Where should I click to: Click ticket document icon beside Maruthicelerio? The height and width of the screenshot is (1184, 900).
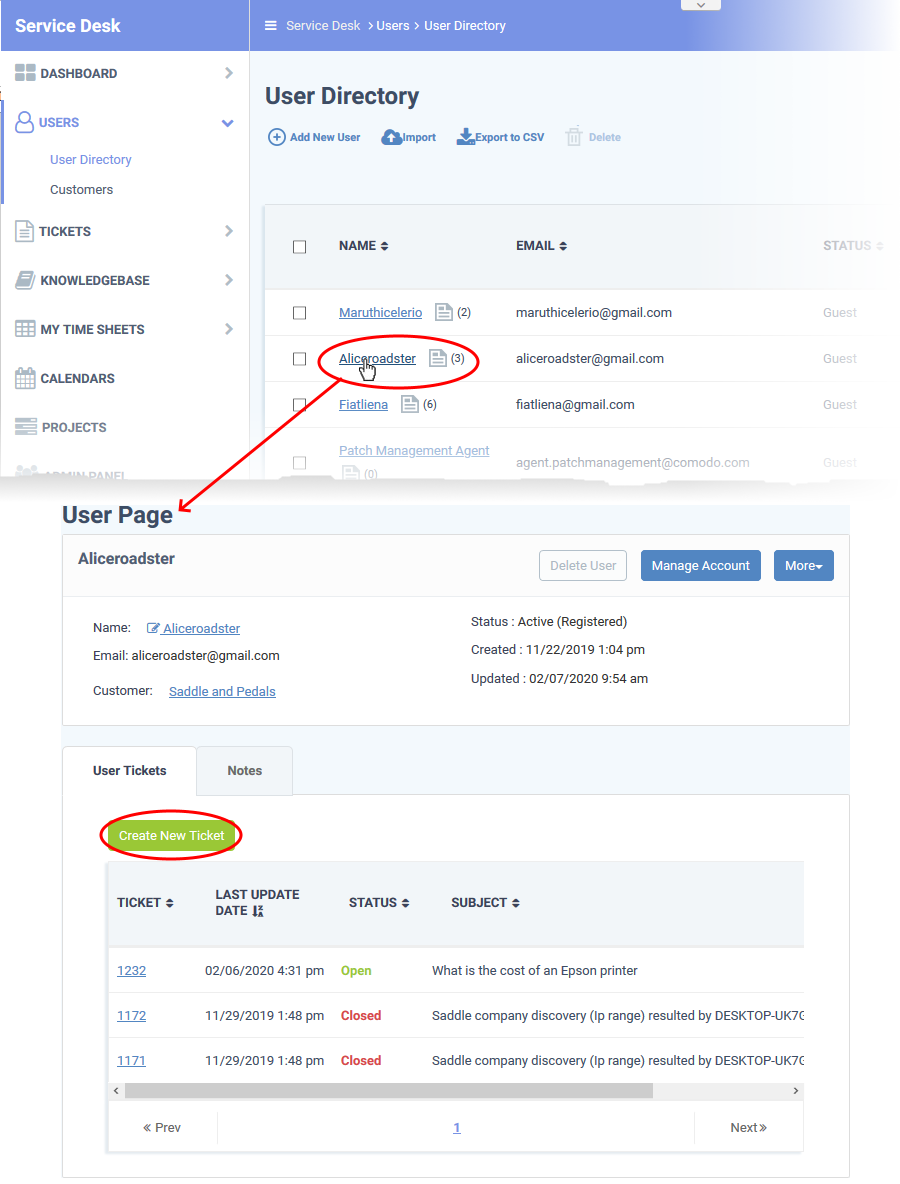pos(444,313)
